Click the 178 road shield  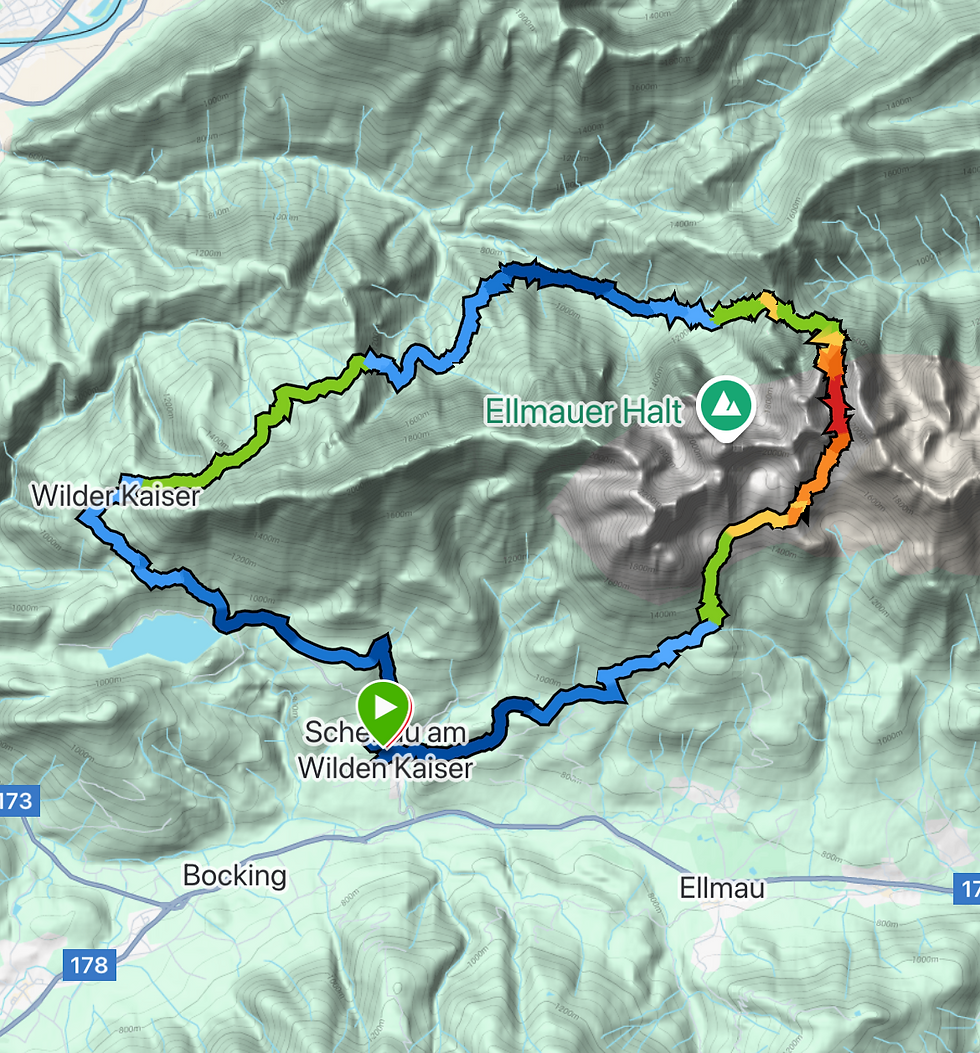89,965
